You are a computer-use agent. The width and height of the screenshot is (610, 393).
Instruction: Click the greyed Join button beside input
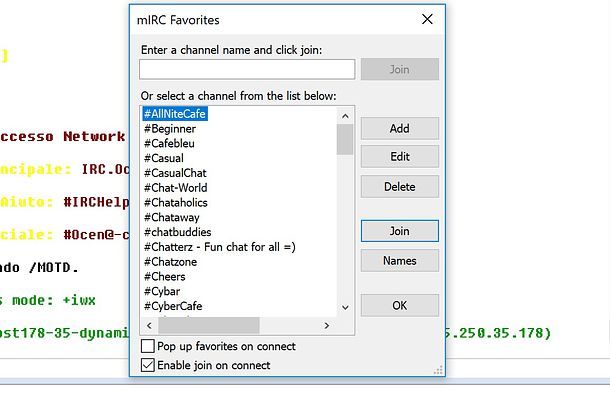[x=400, y=69]
